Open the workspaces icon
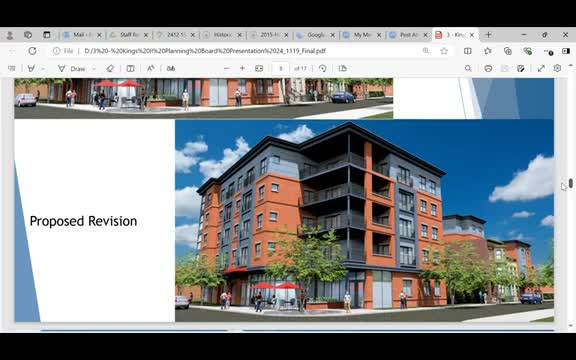The image size is (576, 360). (28, 35)
